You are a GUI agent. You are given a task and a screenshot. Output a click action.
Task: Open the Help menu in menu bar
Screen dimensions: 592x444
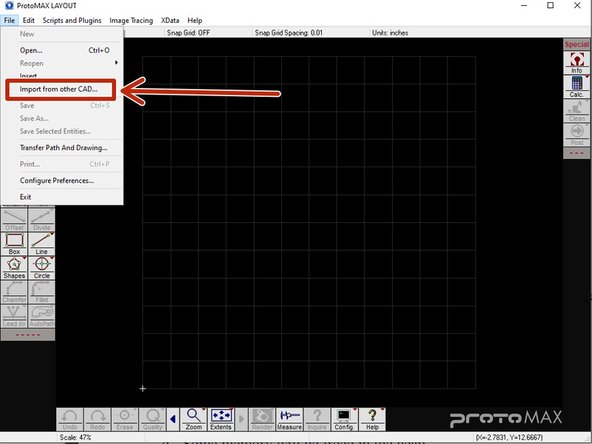195,20
